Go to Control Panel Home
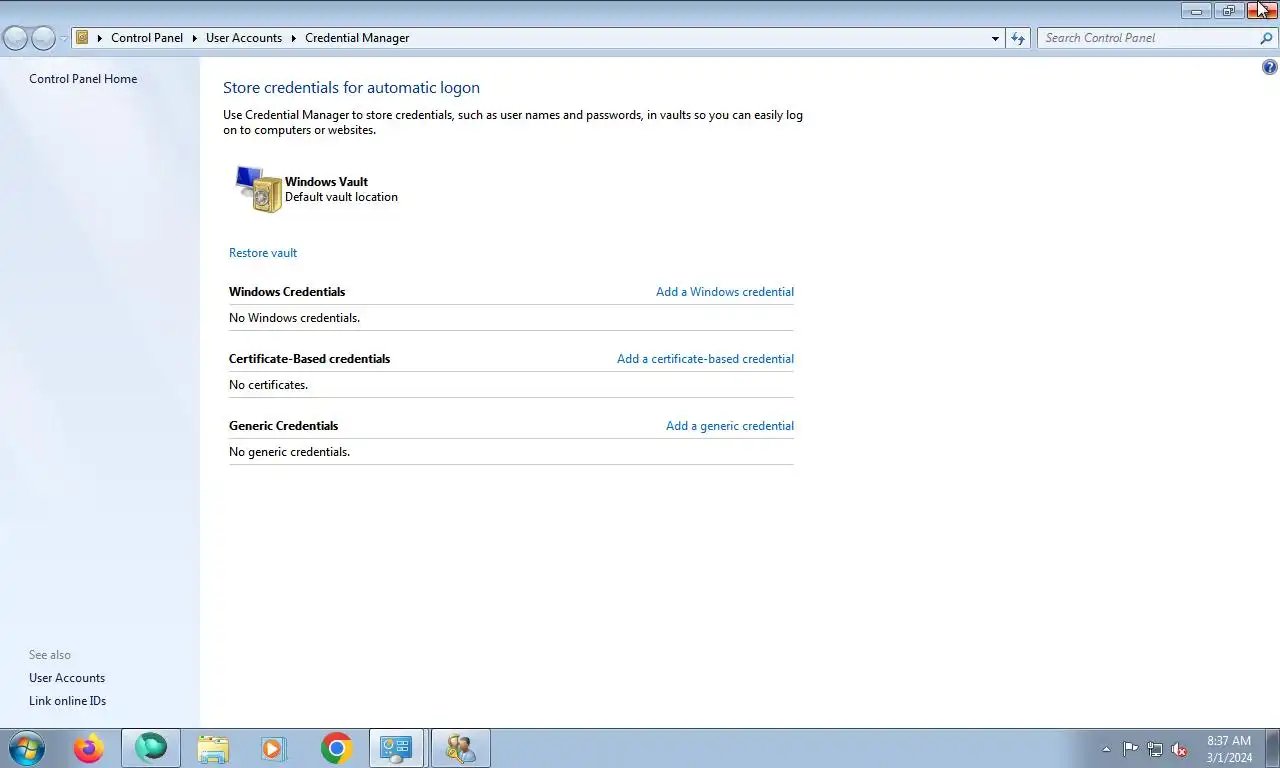This screenshot has height=768, width=1280. (83, 79)
